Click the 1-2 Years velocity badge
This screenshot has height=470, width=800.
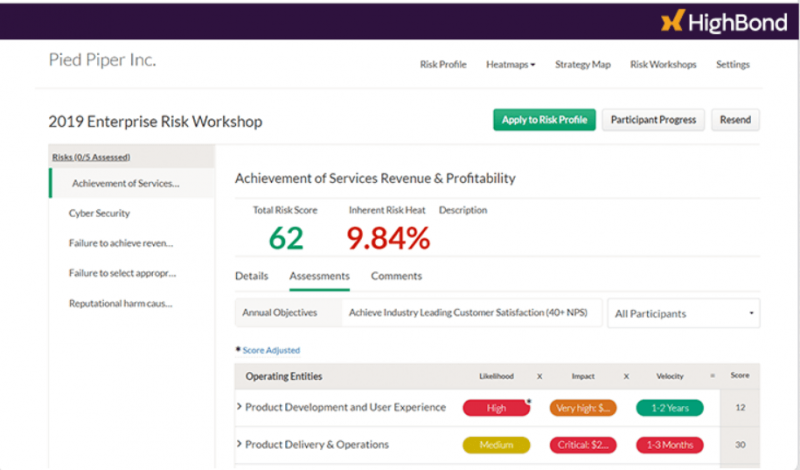click(670, 408)
